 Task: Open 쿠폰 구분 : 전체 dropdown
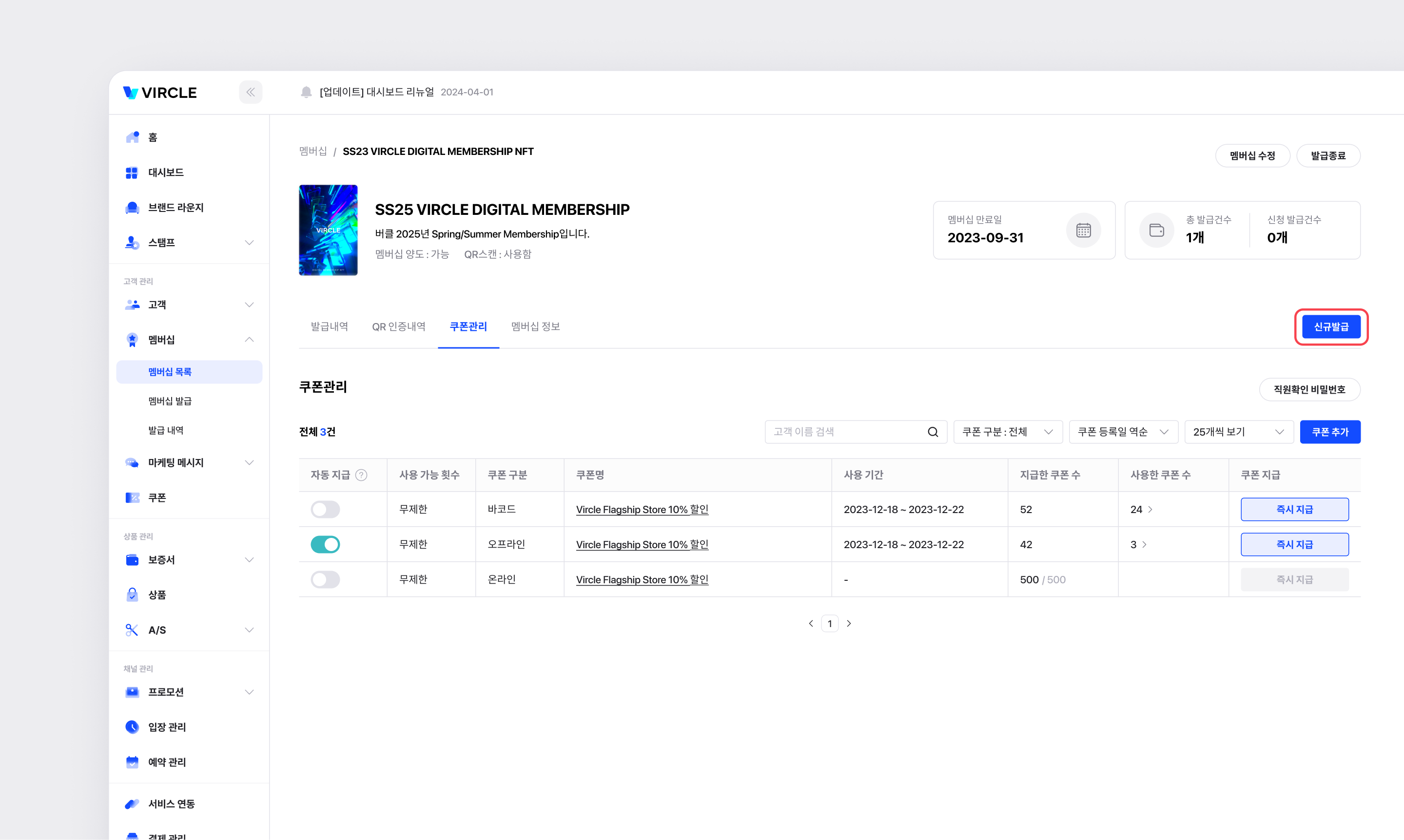pos(1008,432)
